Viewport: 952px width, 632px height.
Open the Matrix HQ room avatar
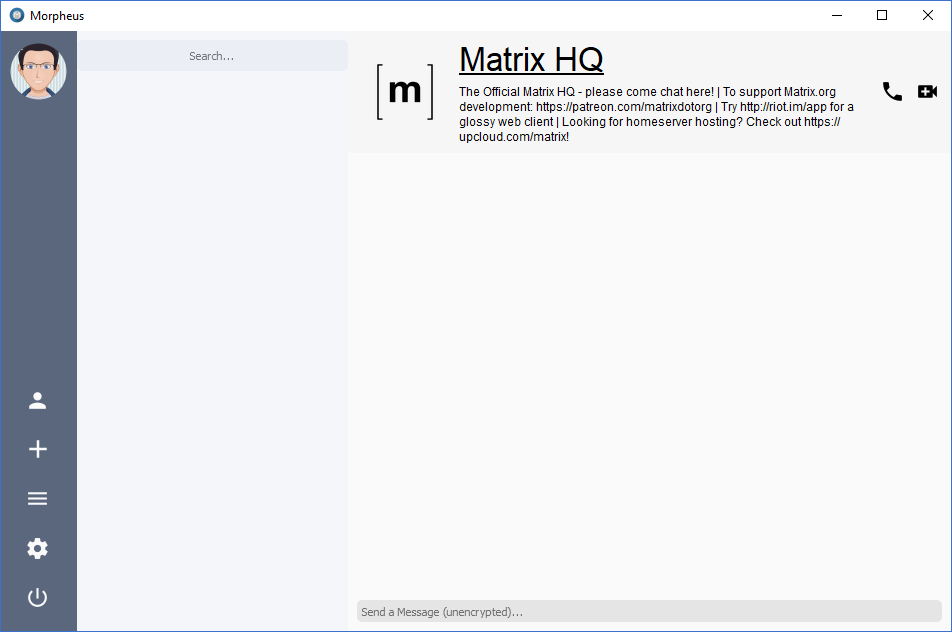[x=405, y=92]
